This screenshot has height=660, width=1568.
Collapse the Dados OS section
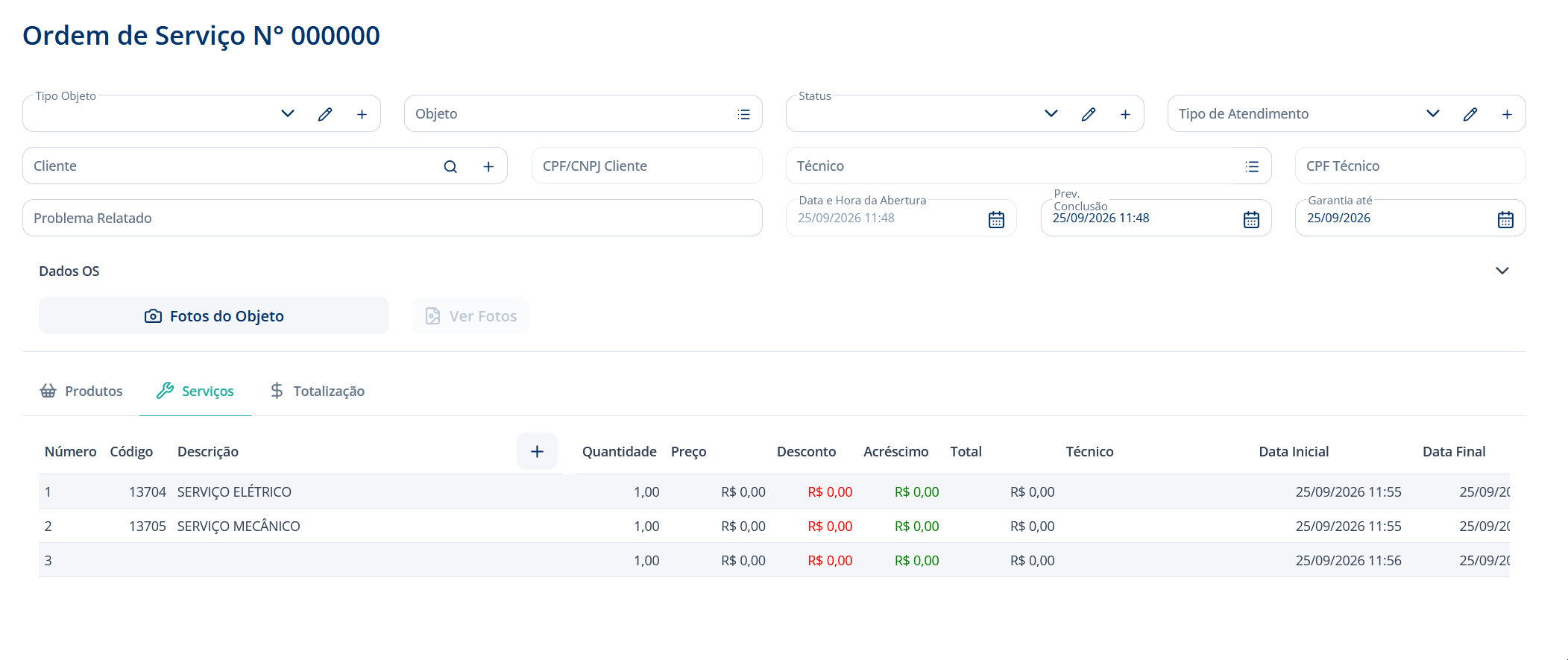[x=1502, y=271]
